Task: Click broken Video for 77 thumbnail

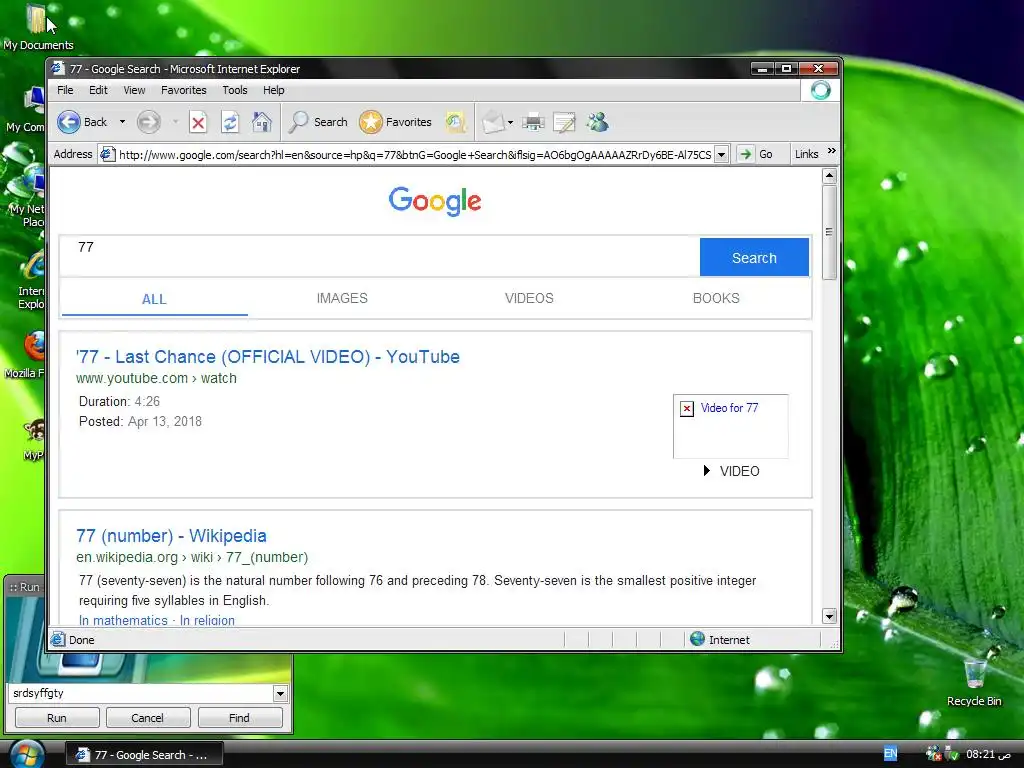Action: click(x=730, y=426)
